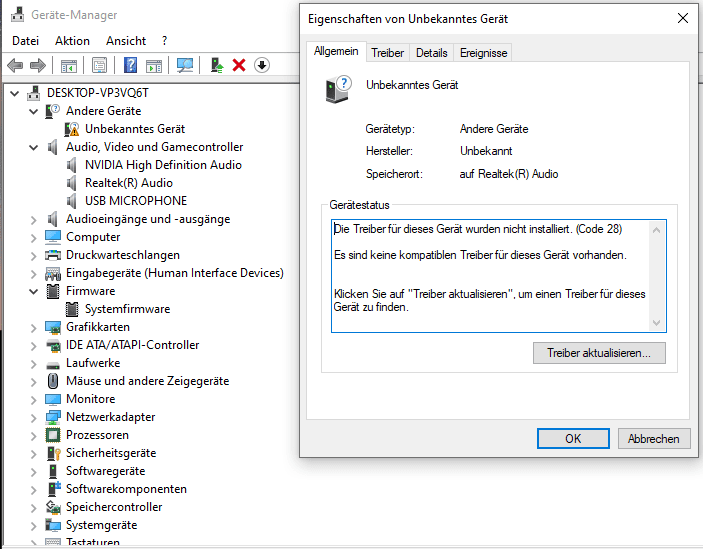Click the Softwarekomponenten icon

[x=53, y=489]
